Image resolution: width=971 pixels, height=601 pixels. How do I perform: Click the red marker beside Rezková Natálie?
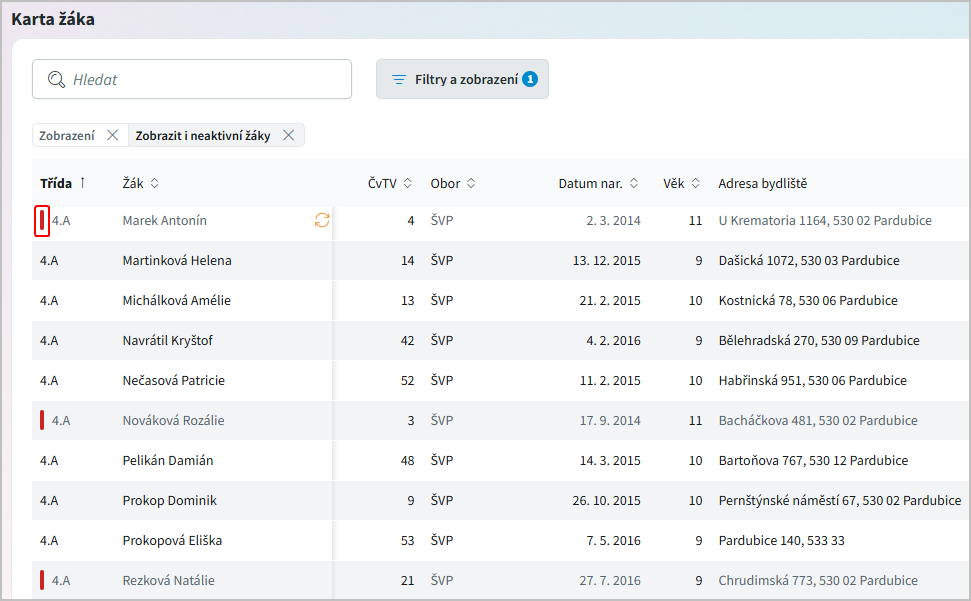click(41, 580)
